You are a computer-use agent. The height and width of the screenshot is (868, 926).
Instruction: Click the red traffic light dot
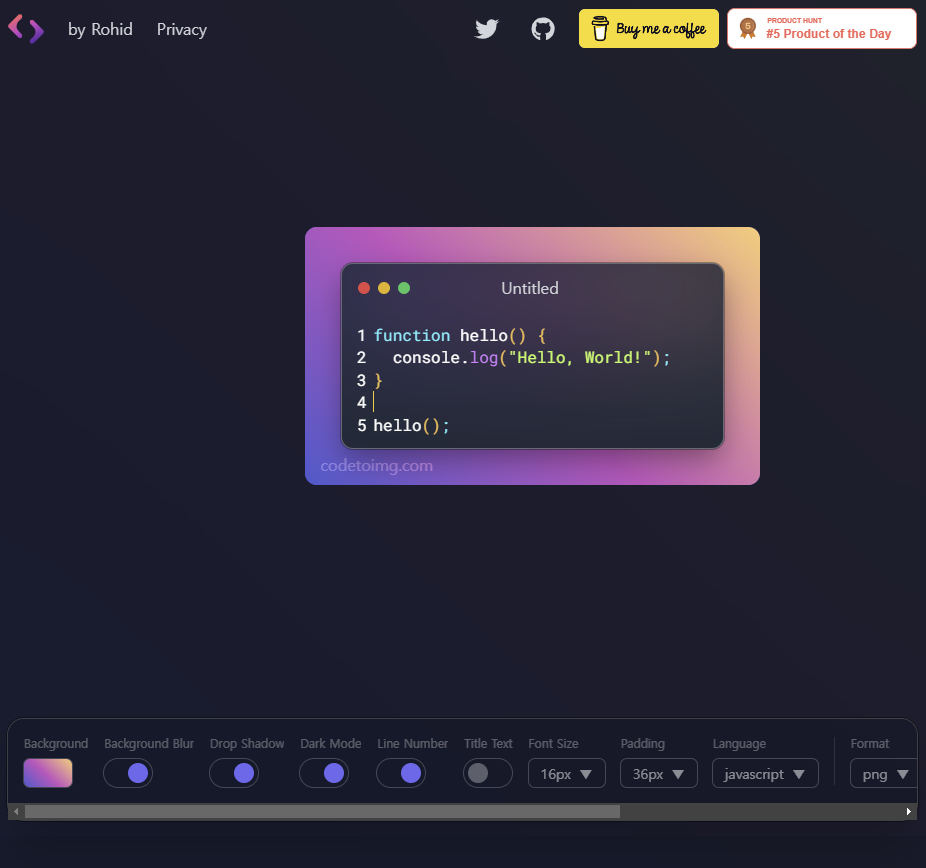364,288
